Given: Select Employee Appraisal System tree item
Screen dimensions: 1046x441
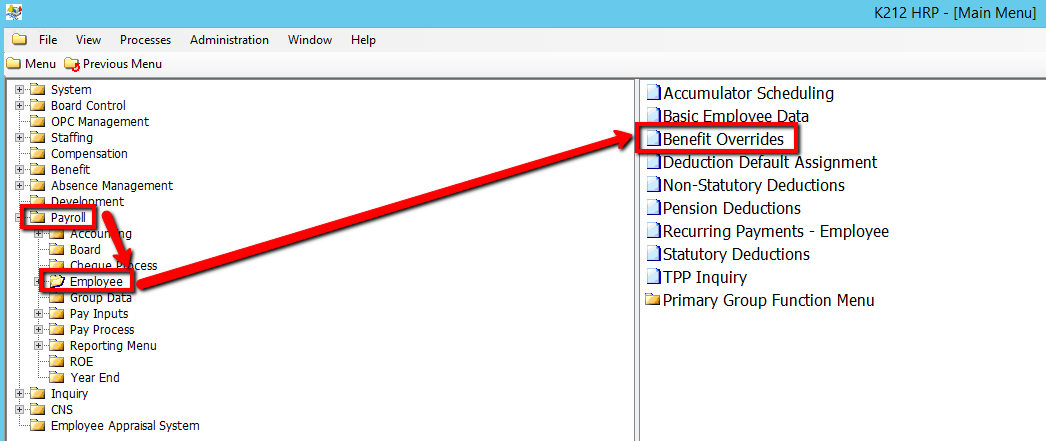Looking at the screenshot, I should coord(125,426).
